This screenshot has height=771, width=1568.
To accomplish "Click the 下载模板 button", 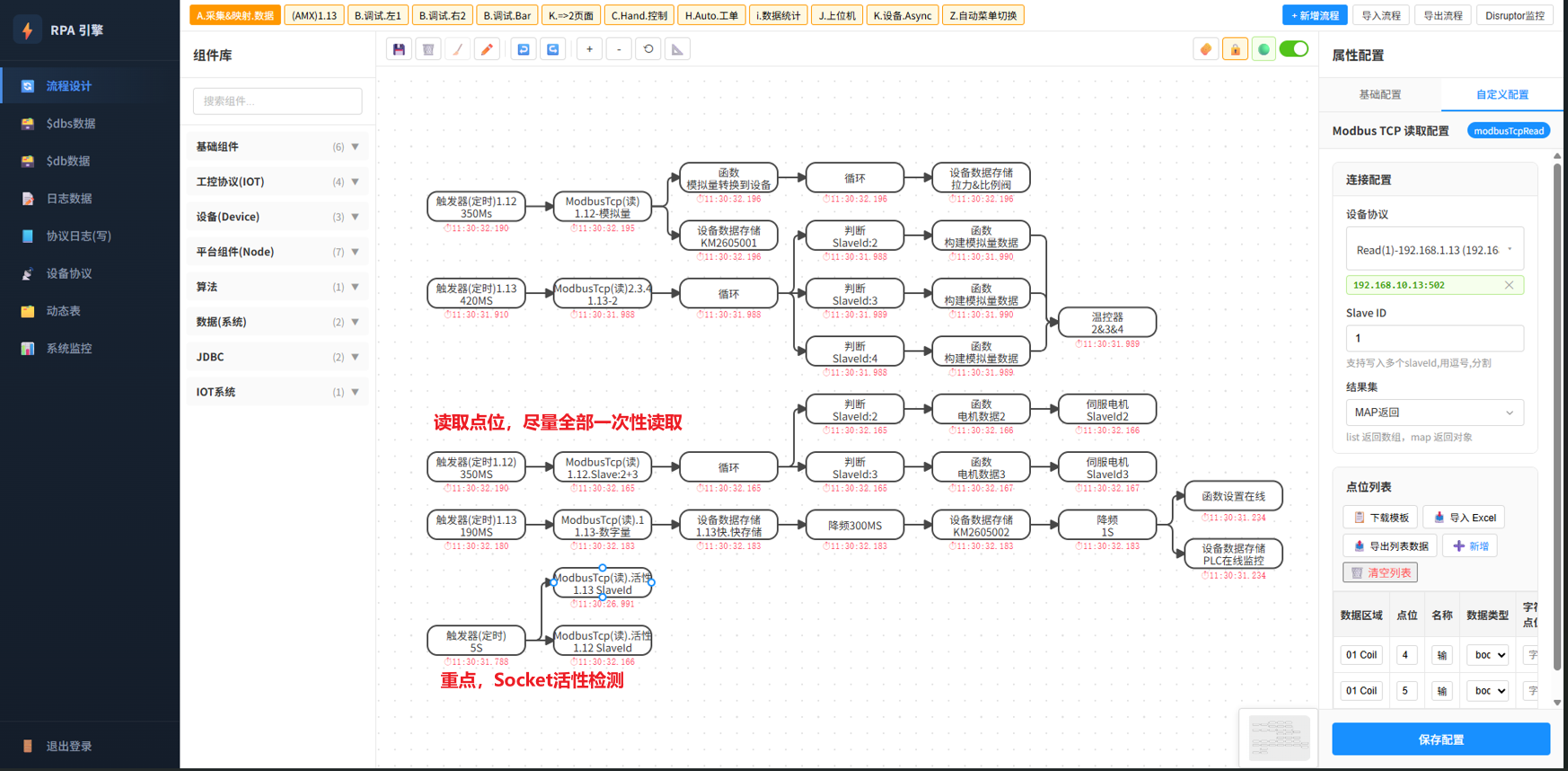I will (x=1380, y=518).
